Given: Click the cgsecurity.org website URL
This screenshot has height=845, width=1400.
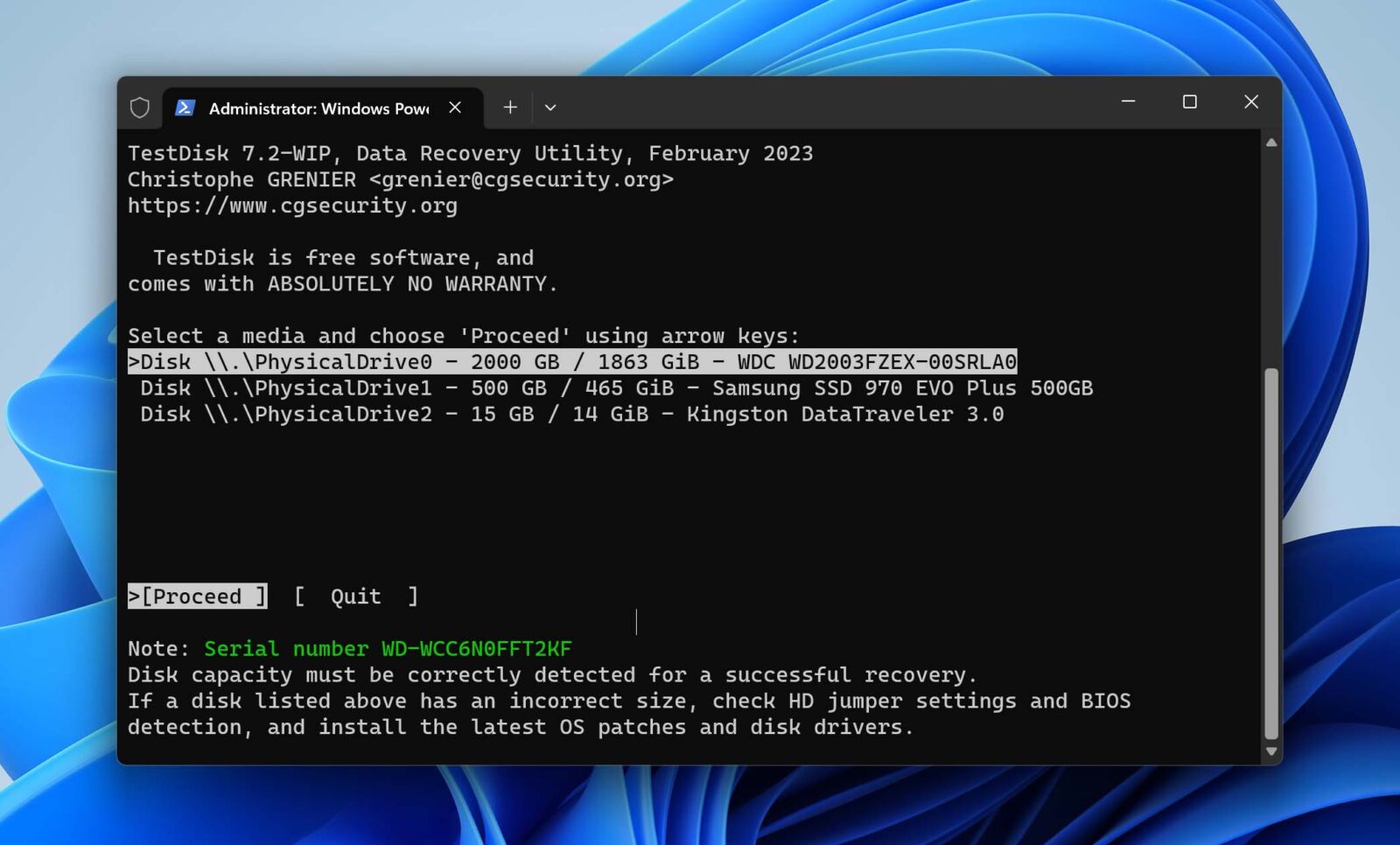Looking at the screenshot, I should pyautogui.click(x=291, y=206).
